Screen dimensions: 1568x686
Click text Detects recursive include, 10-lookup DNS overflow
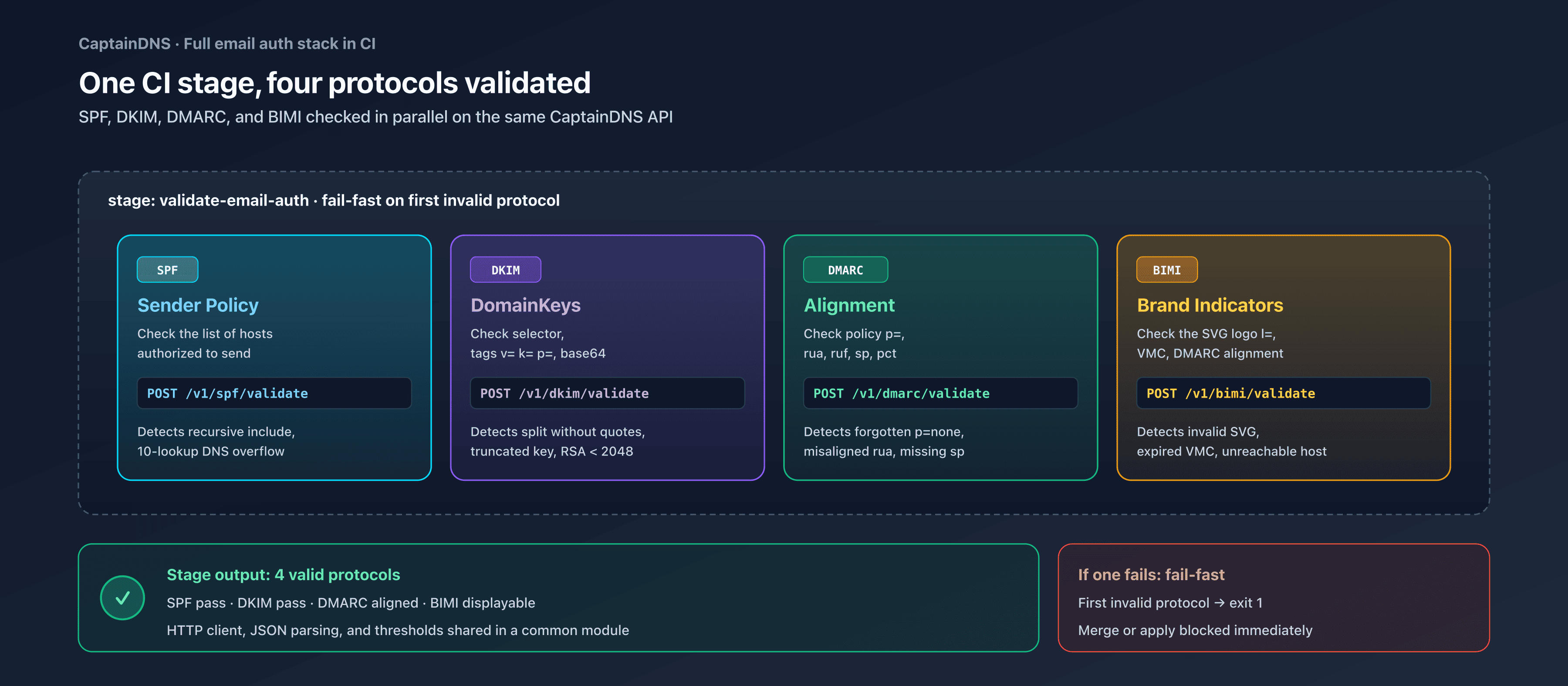coord(216,441)
